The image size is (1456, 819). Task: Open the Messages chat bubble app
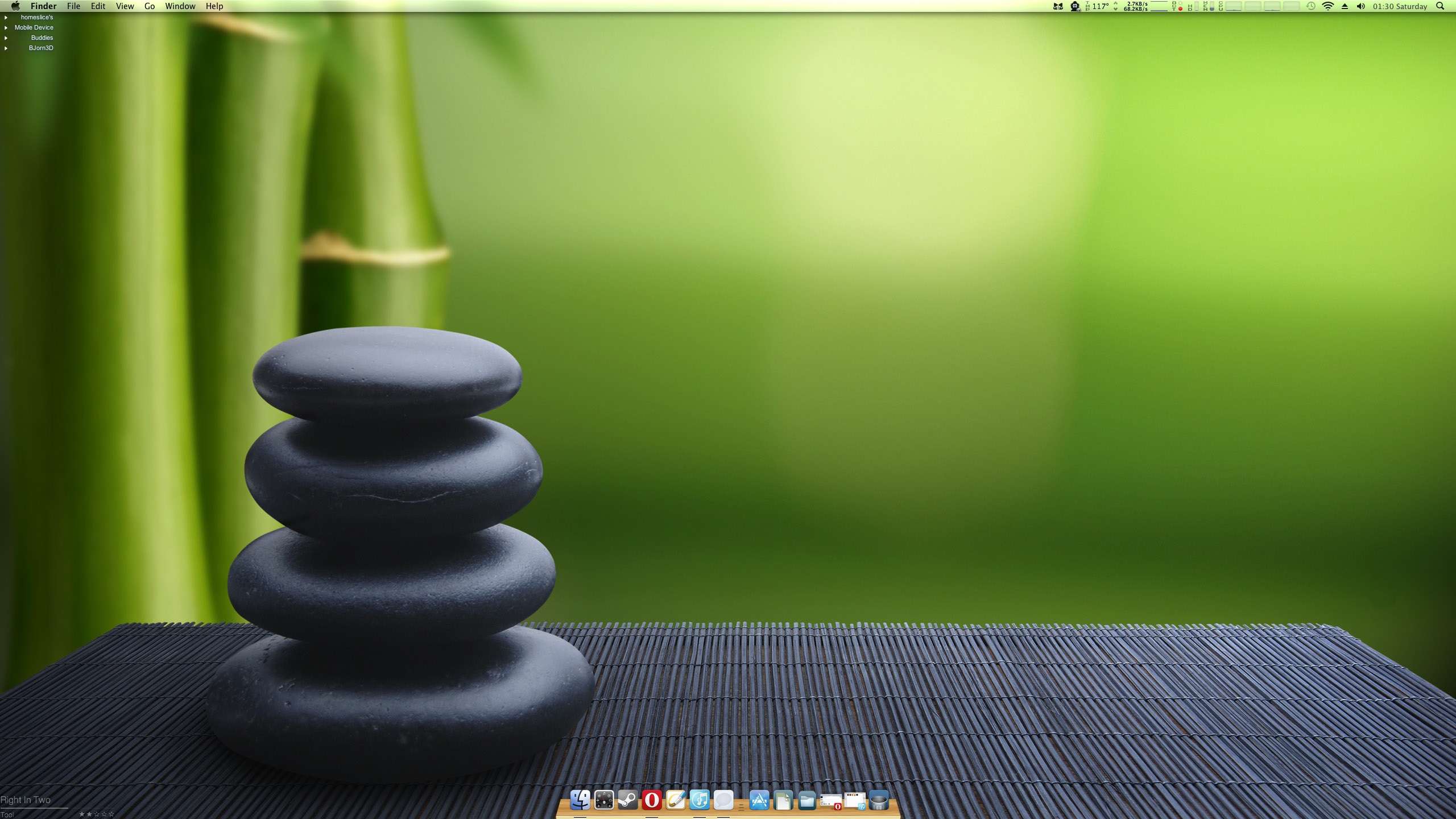click(x=723, y=800)
